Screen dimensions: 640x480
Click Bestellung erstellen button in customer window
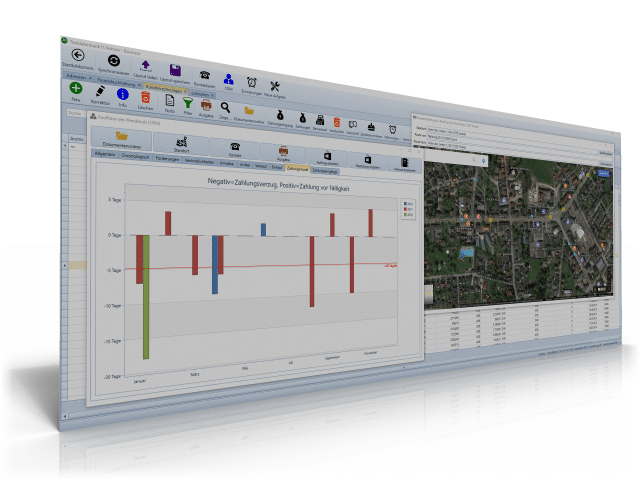point(367,162)
